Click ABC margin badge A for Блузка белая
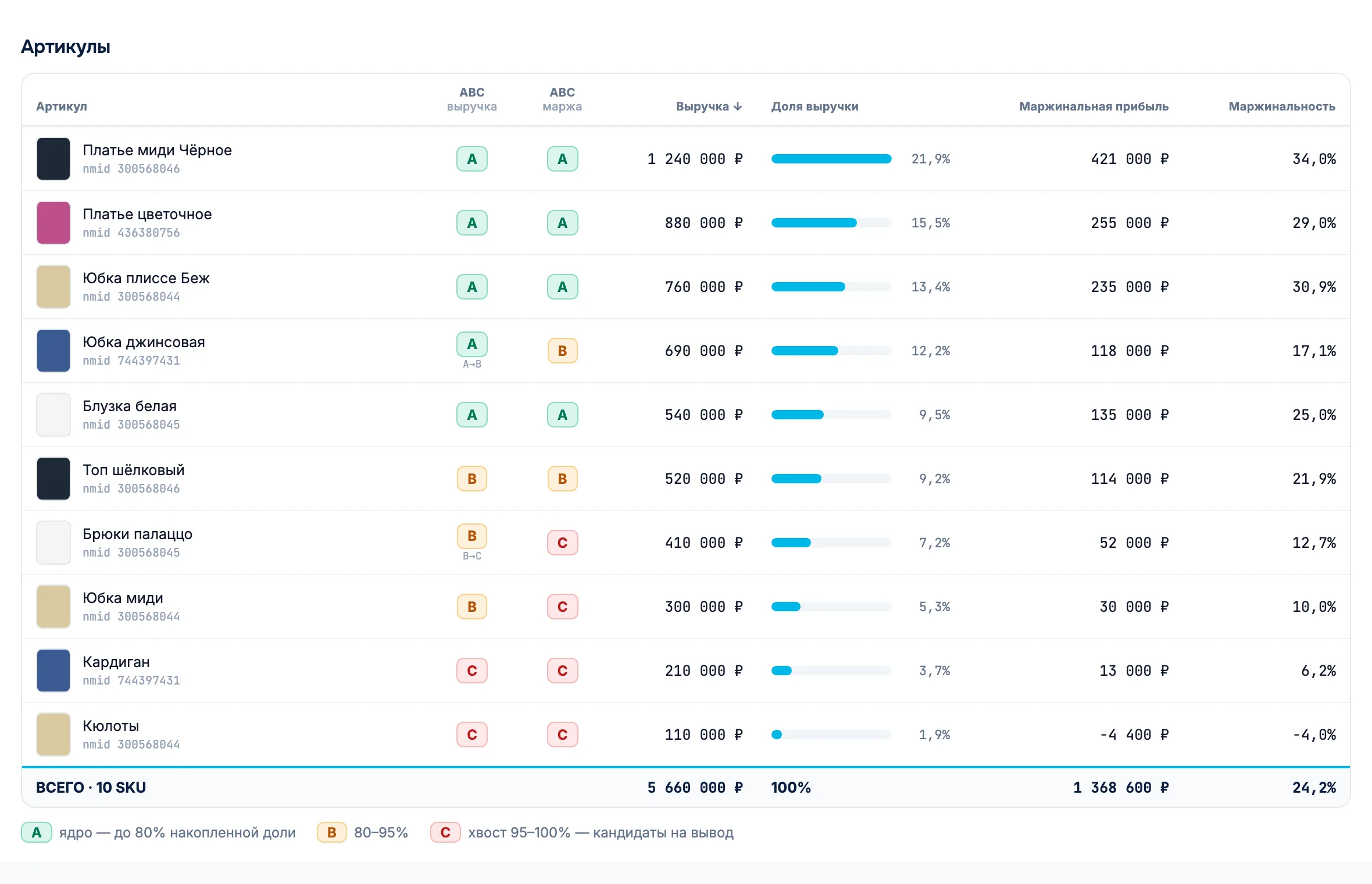 click(562, 415)
